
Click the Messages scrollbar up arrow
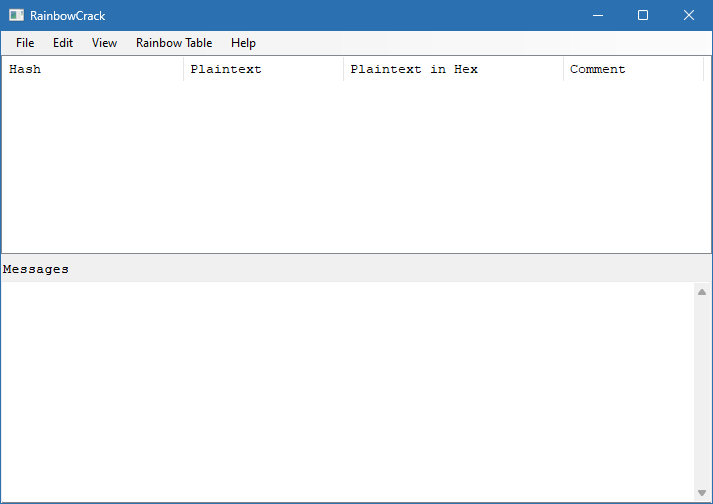coord(702,292)
